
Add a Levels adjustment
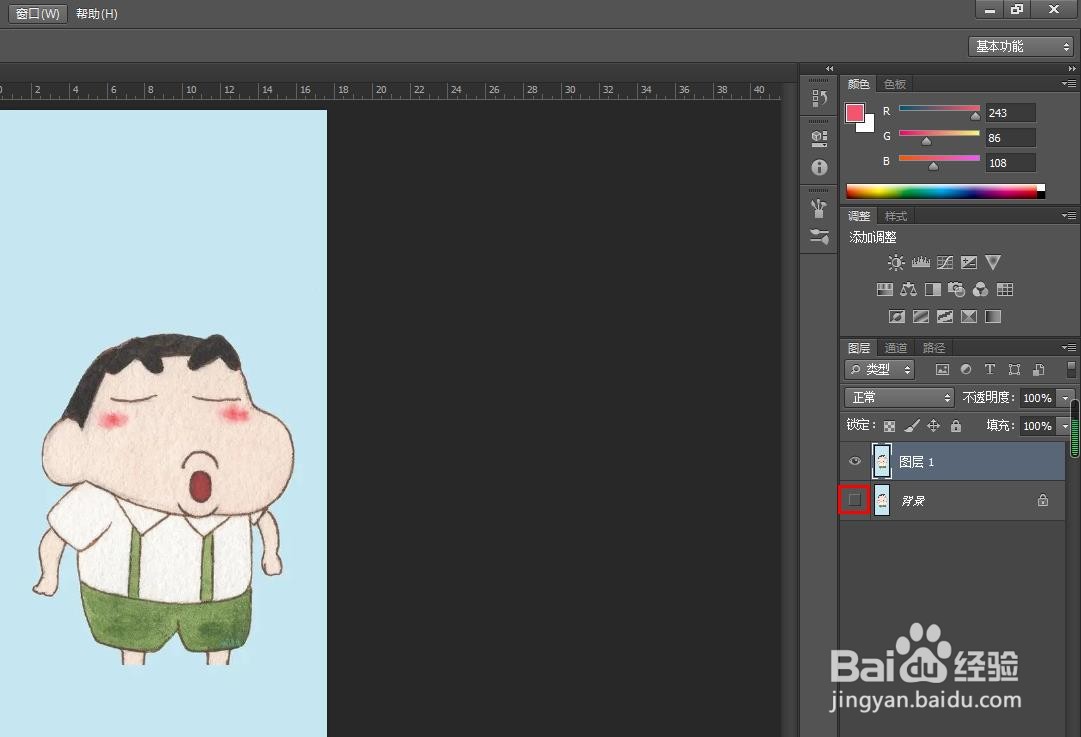point(920,263)
